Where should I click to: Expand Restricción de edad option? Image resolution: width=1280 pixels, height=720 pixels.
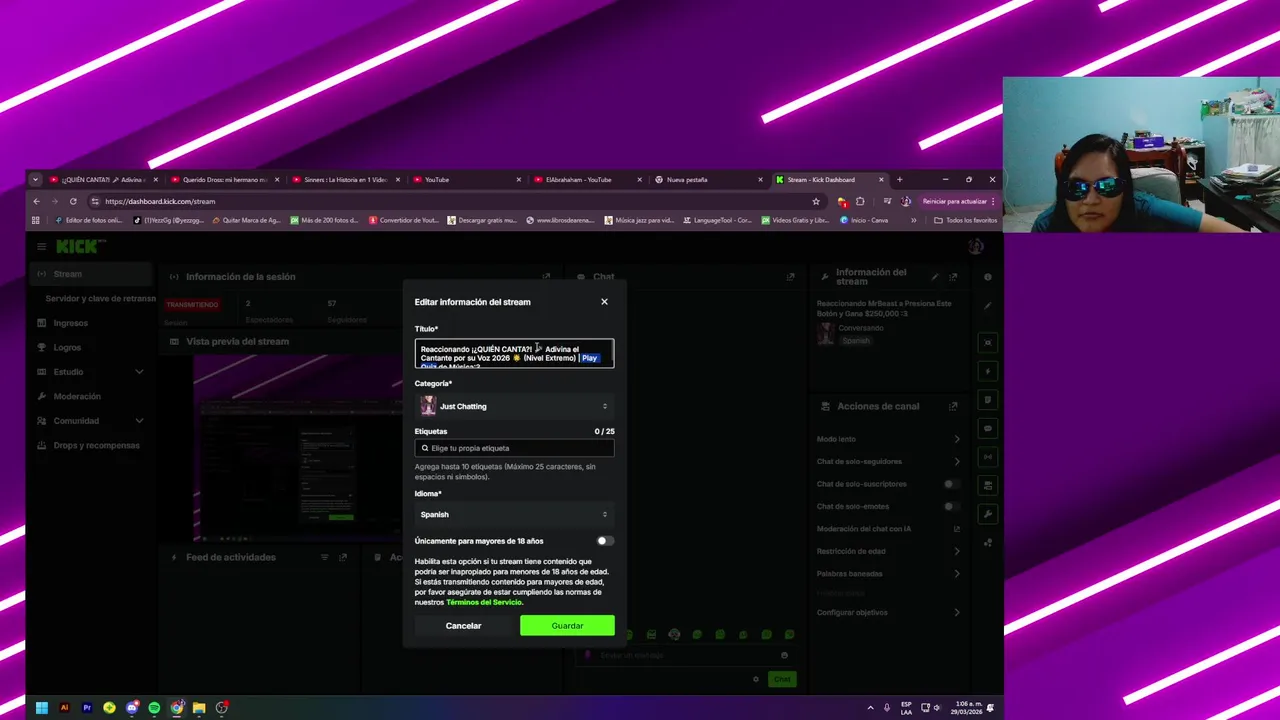click(x=889, y=551)
